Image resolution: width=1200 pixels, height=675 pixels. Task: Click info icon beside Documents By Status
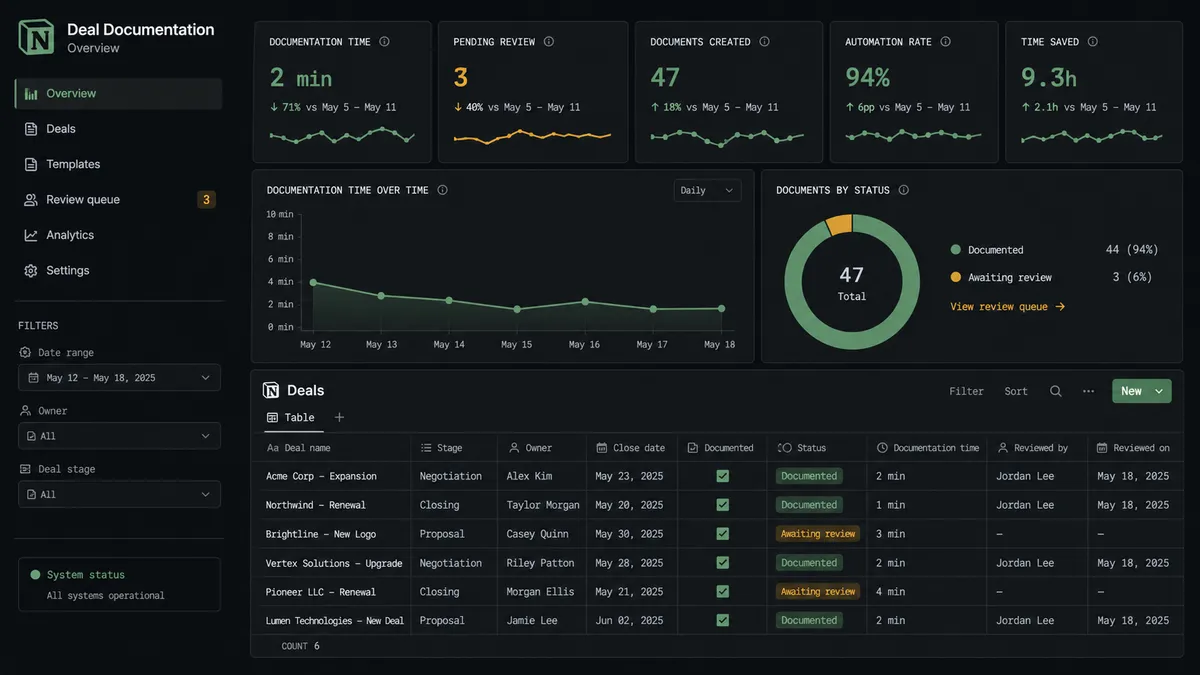pyautogui.click(x=904, y=190)
